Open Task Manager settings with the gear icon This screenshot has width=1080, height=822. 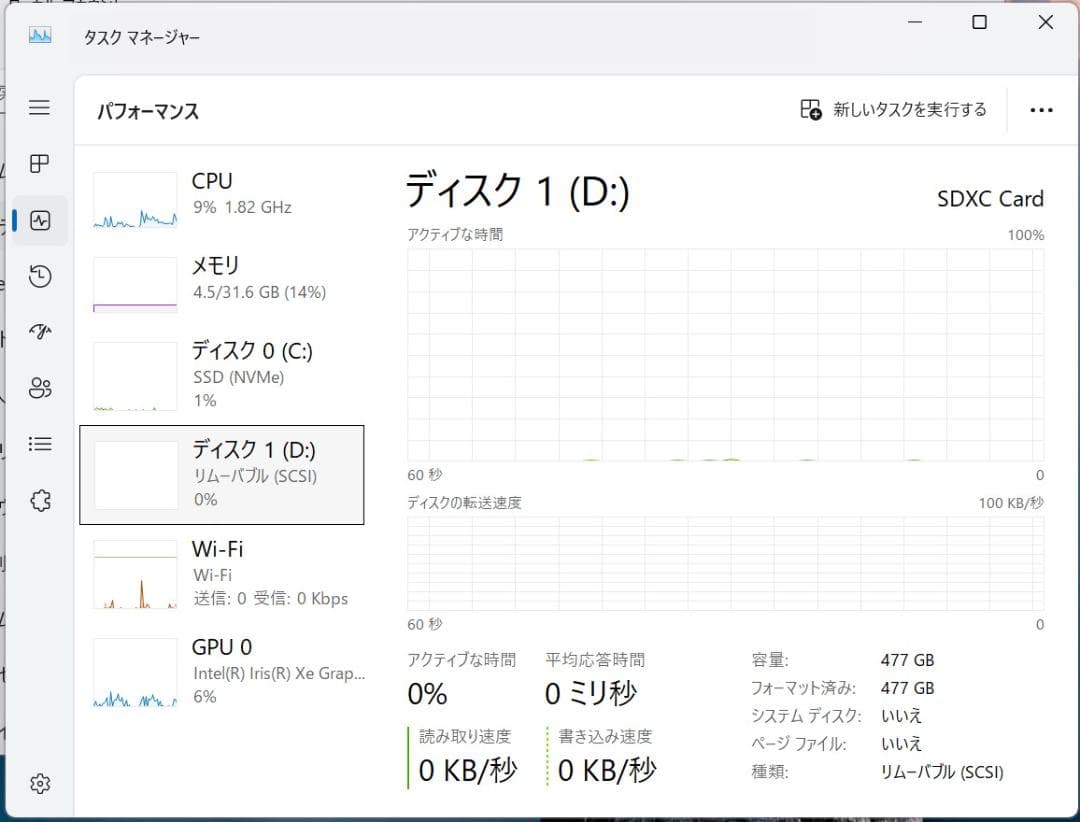click(x=40, y=783)
